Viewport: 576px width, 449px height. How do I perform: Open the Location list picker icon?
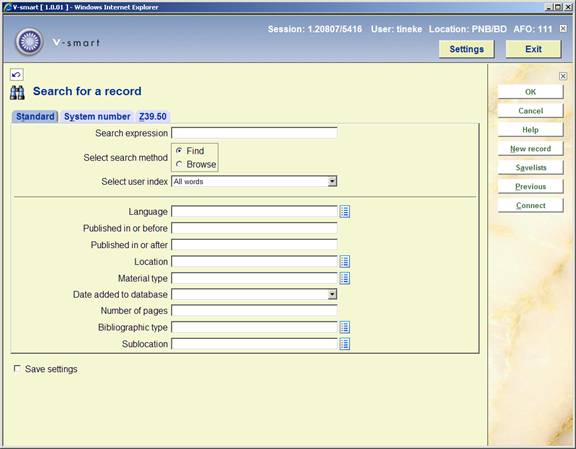click(x=344, y=262)
